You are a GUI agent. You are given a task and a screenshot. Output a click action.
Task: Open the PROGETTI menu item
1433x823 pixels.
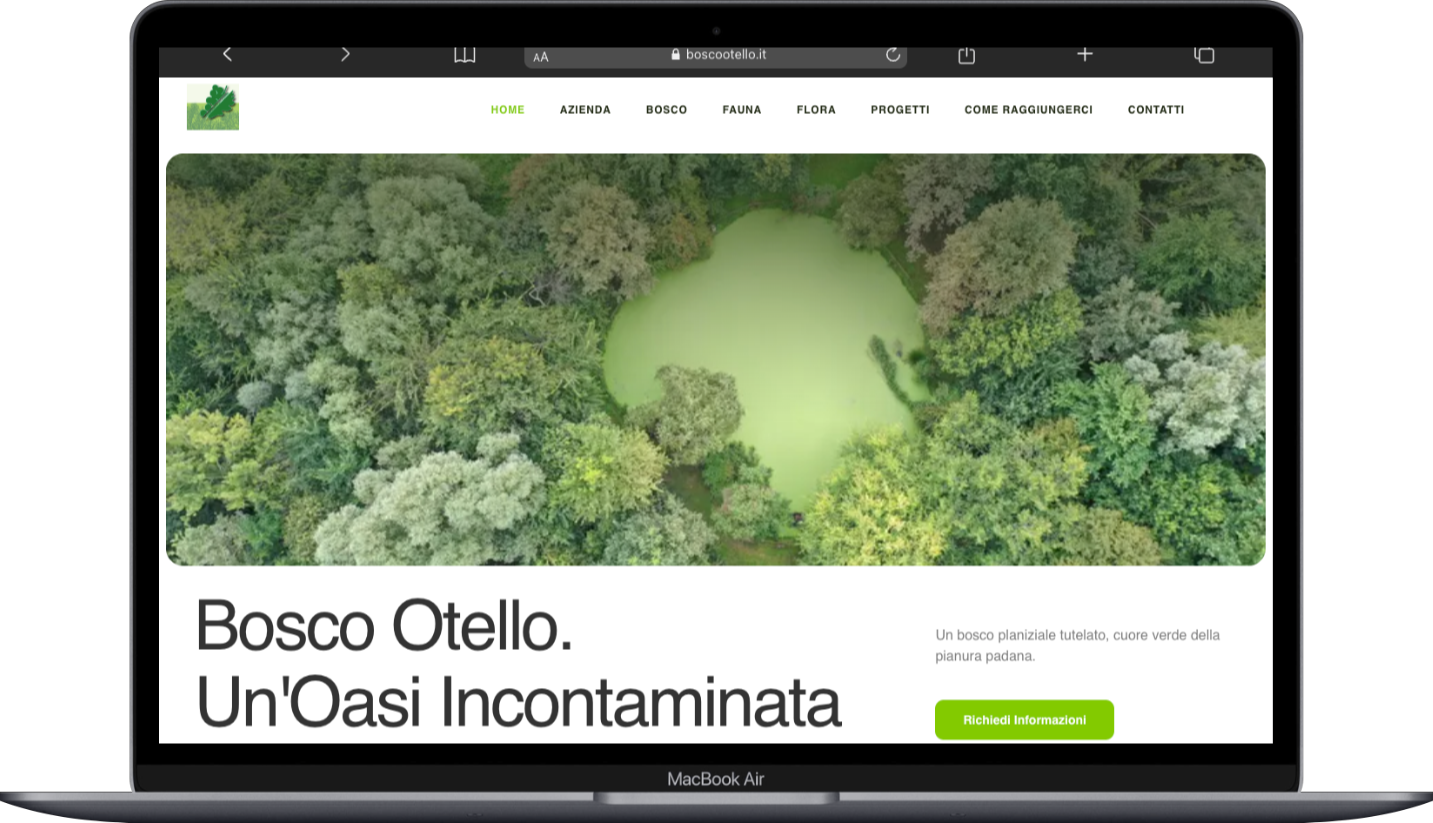[x=900, y=110]
